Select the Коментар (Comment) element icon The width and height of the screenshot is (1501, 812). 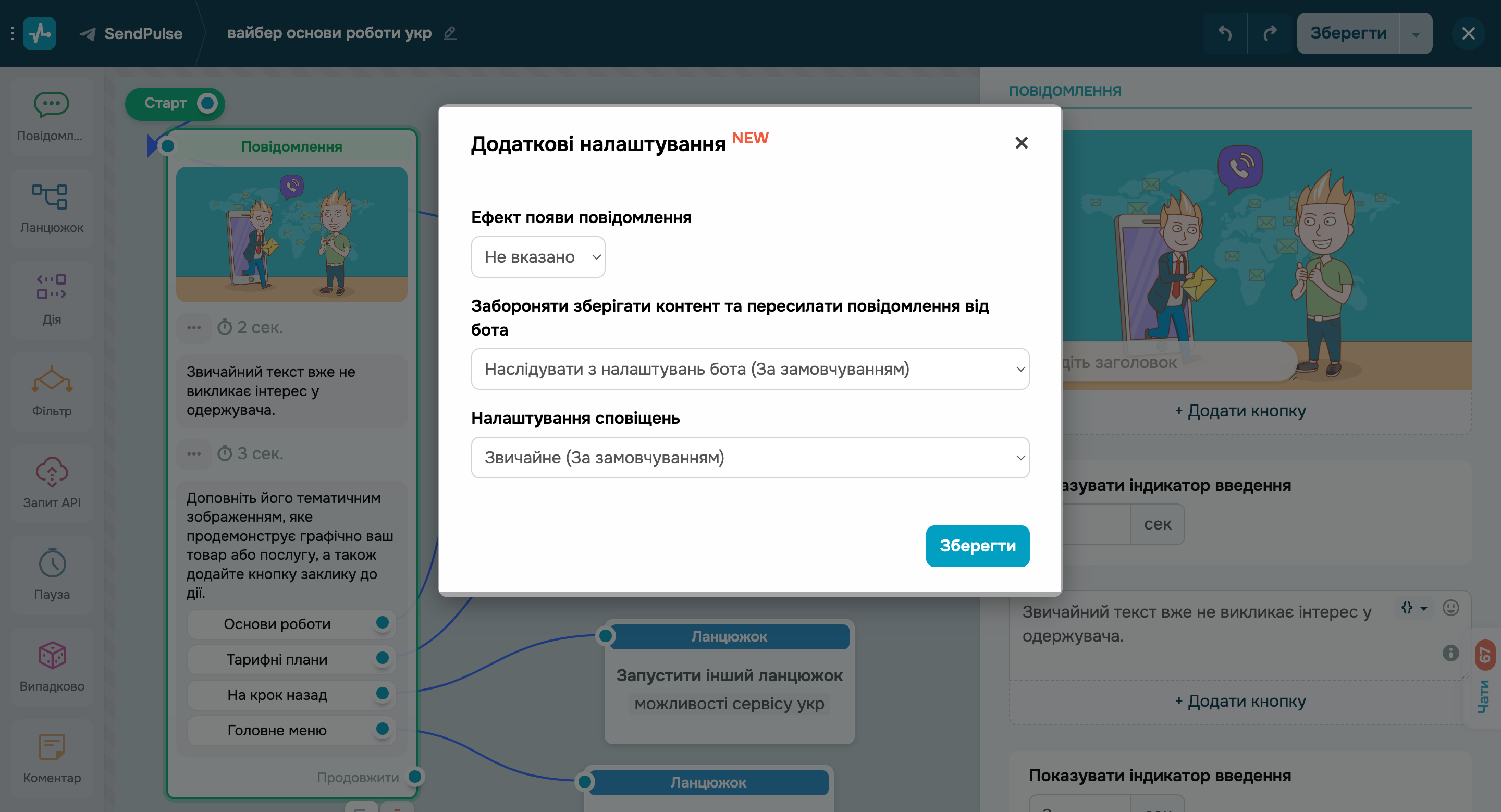[52, 746]
